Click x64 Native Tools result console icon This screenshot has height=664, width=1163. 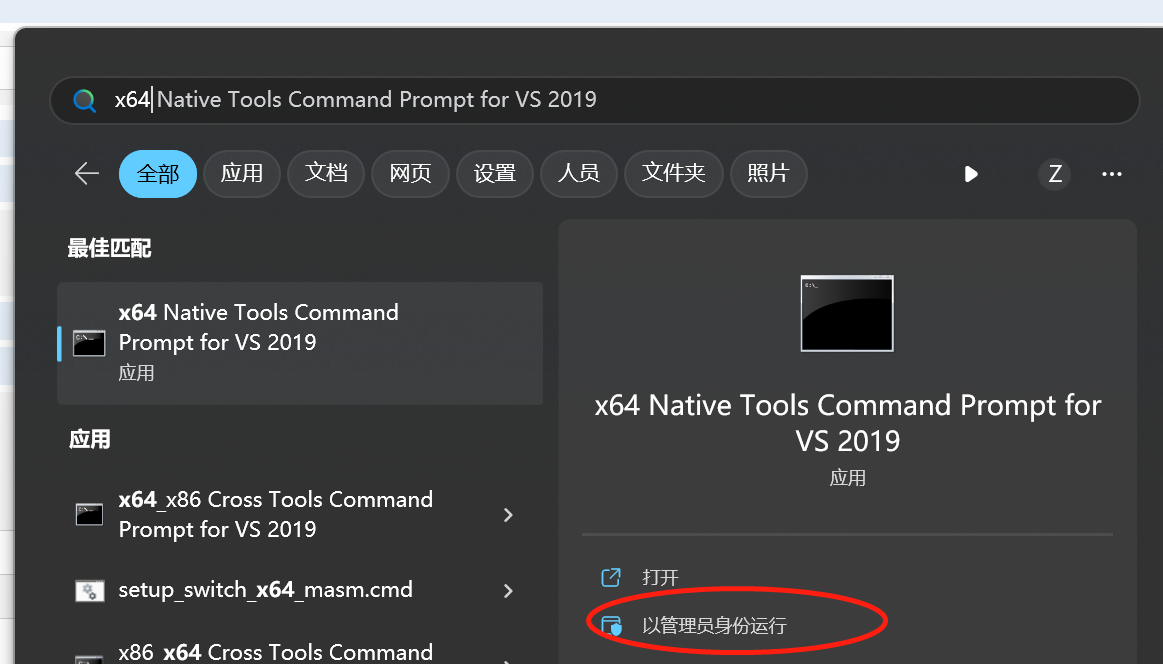(89, 343)
